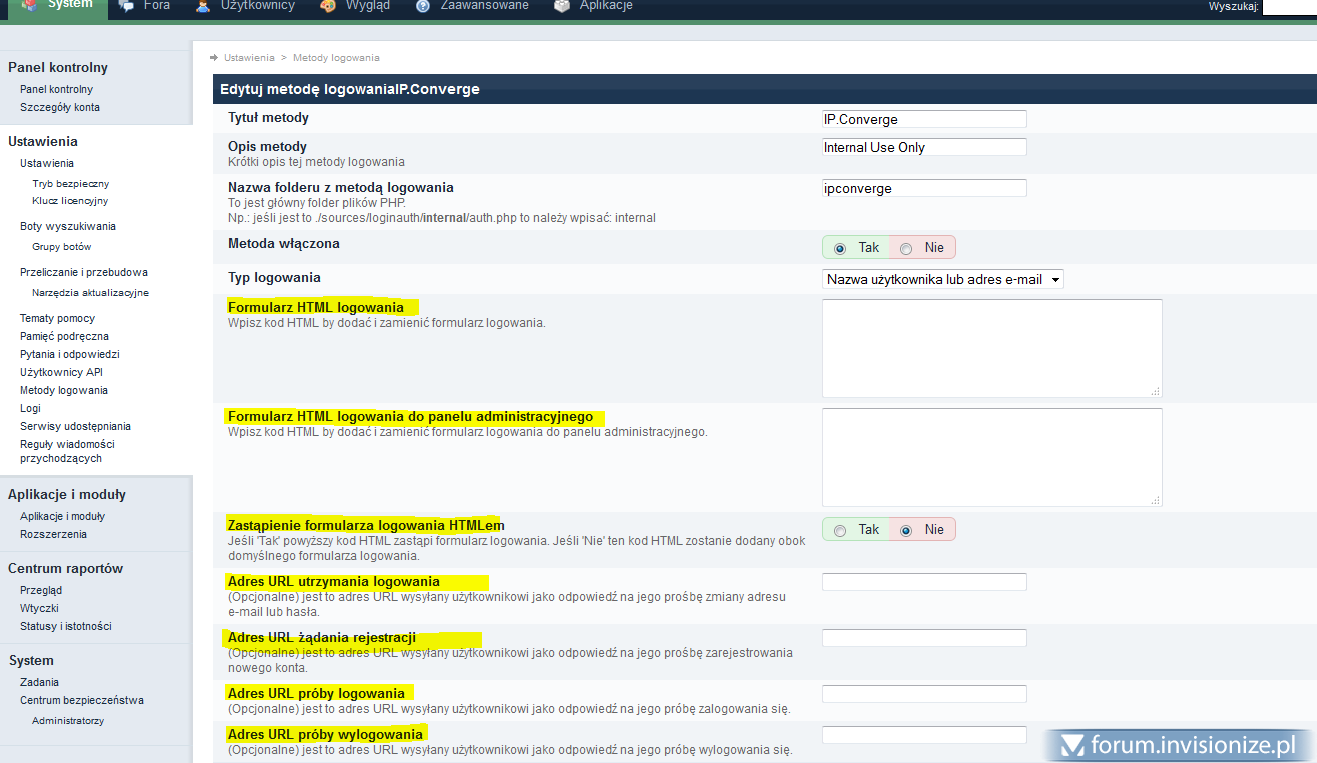Click the System tab icon
The height and width of the screenshot is (763, 1317).
[x=31, y=6]
